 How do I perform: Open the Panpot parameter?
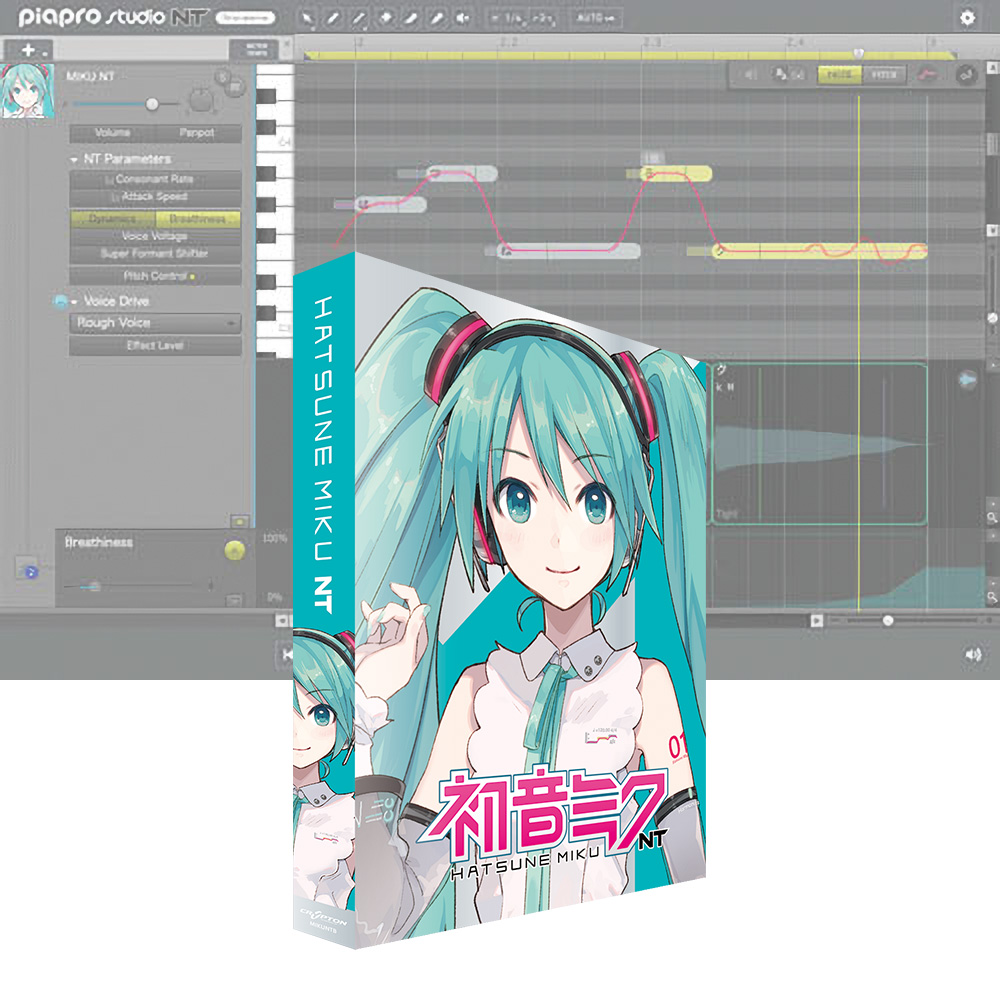coord(197,133)
